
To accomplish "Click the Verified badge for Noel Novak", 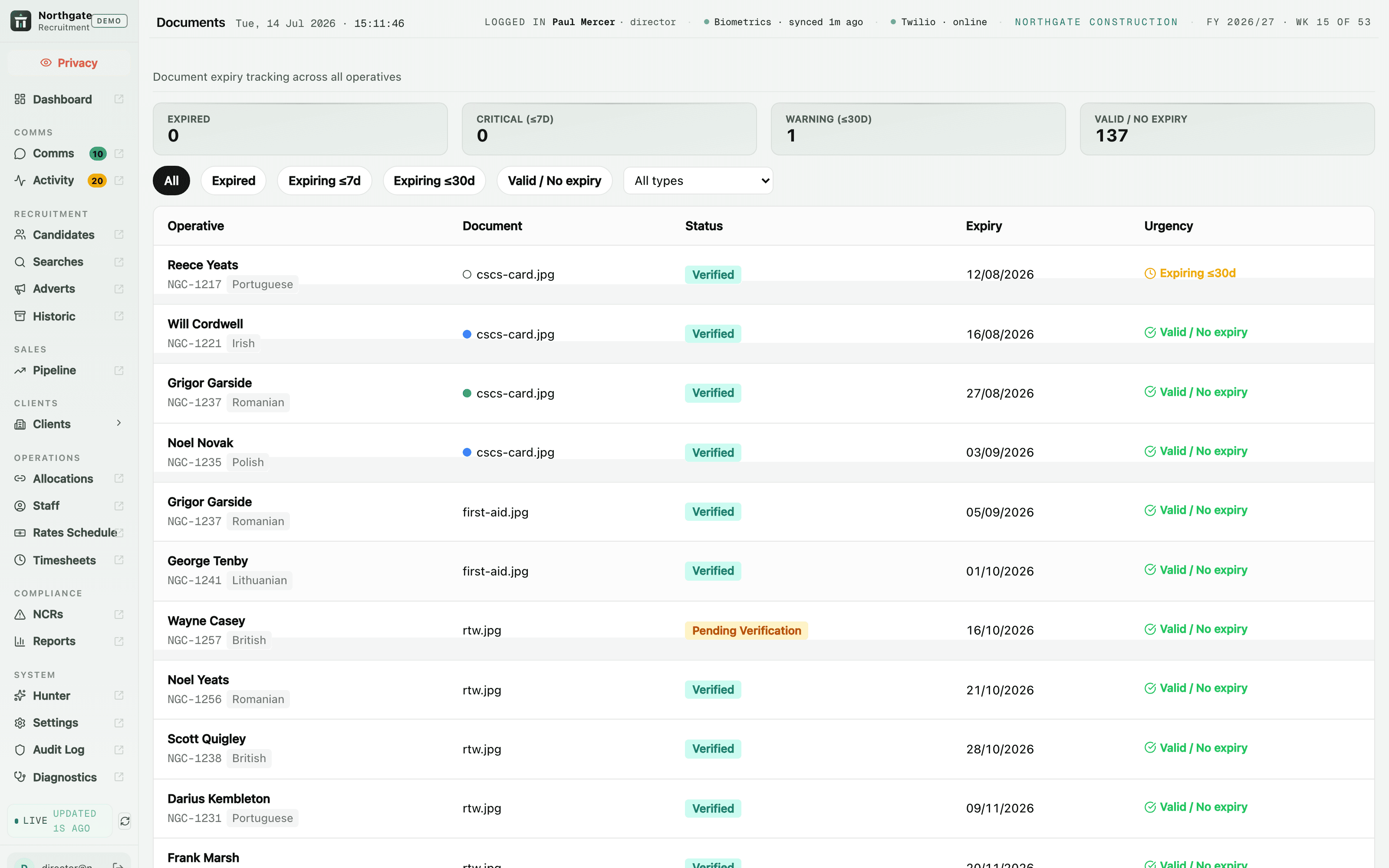I will 713,452.
